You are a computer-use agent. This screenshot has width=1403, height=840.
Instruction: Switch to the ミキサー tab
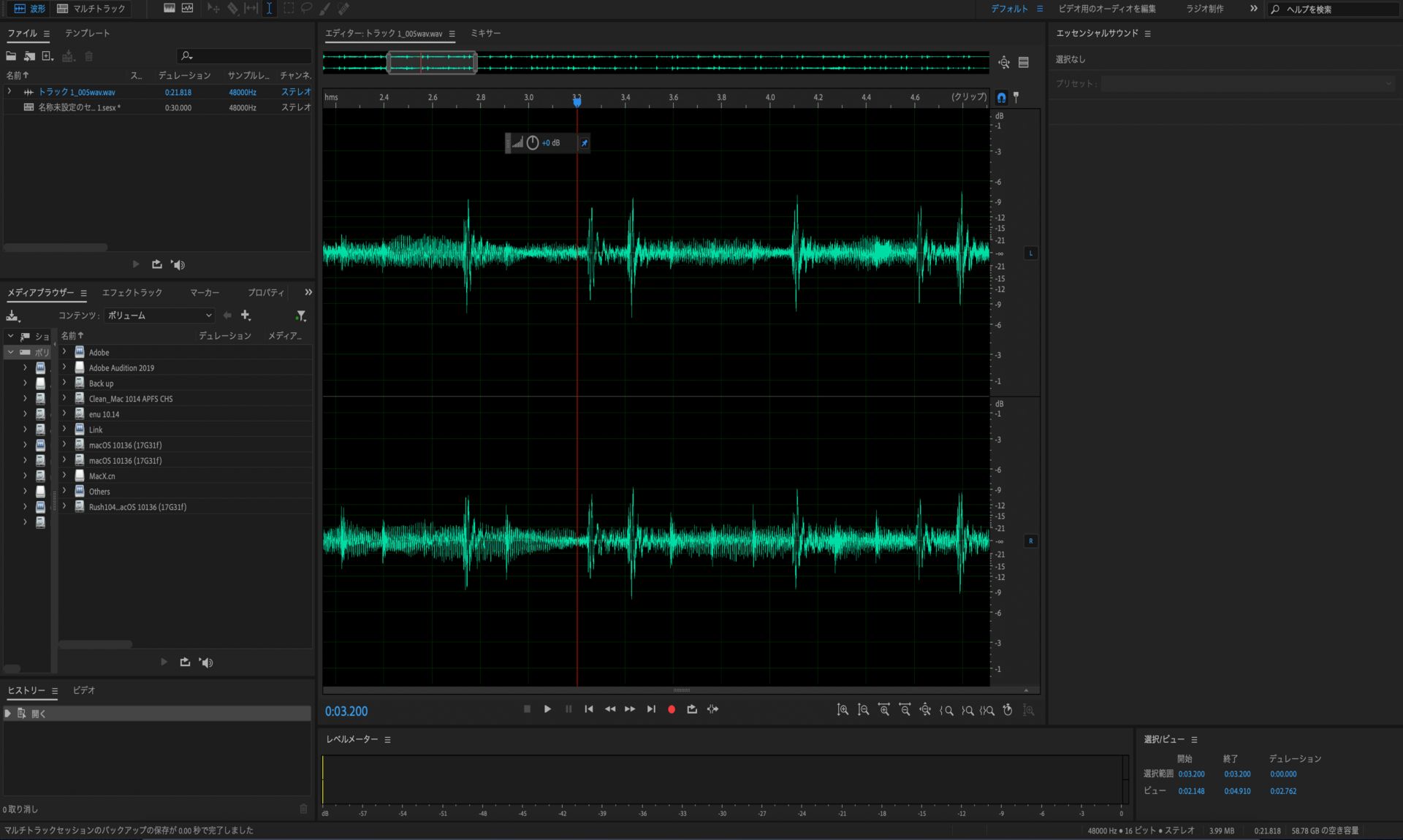(x=485, y=34)
